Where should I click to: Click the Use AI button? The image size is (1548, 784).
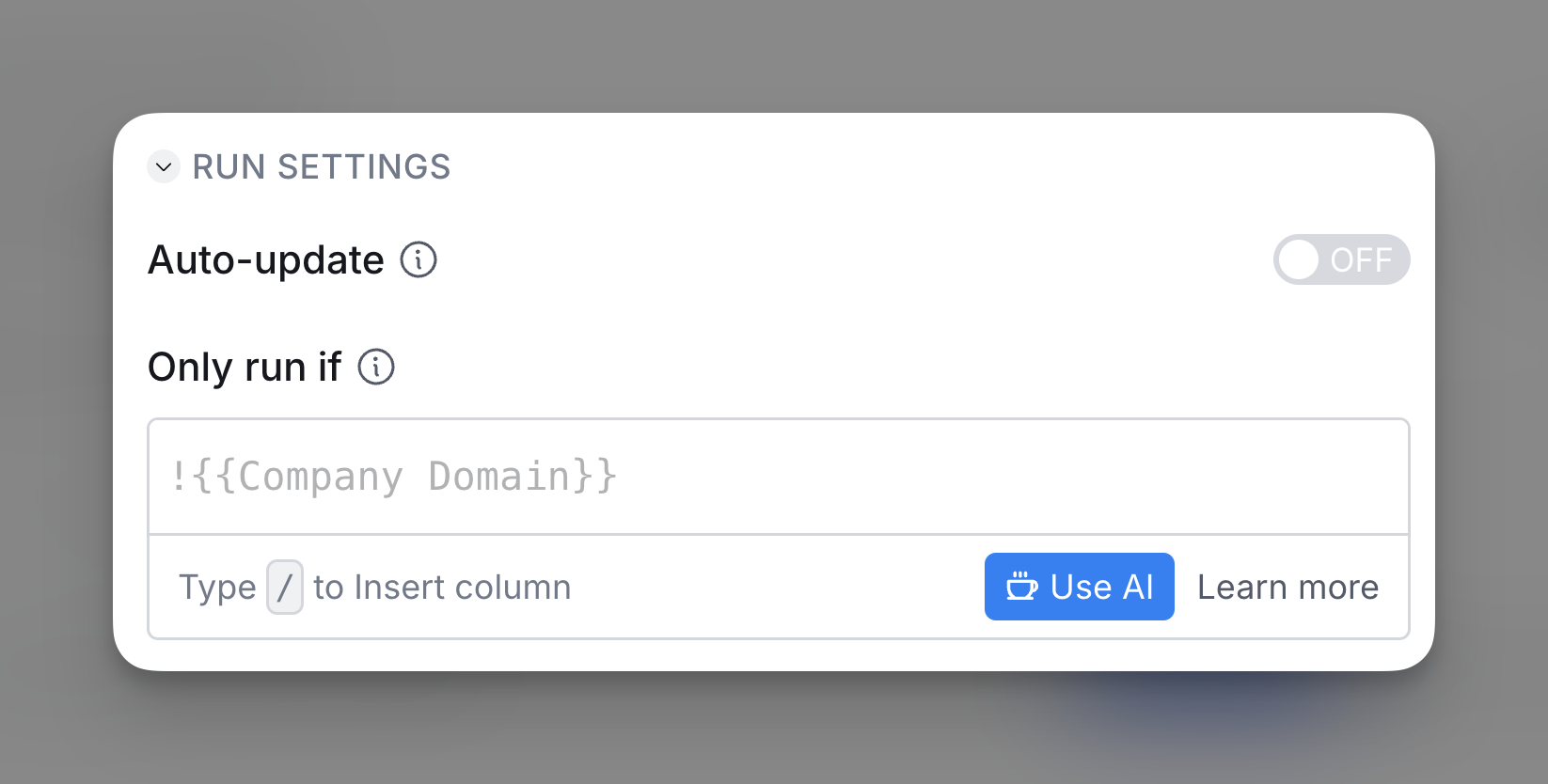pyautogui.click(x=1079, y=587)
